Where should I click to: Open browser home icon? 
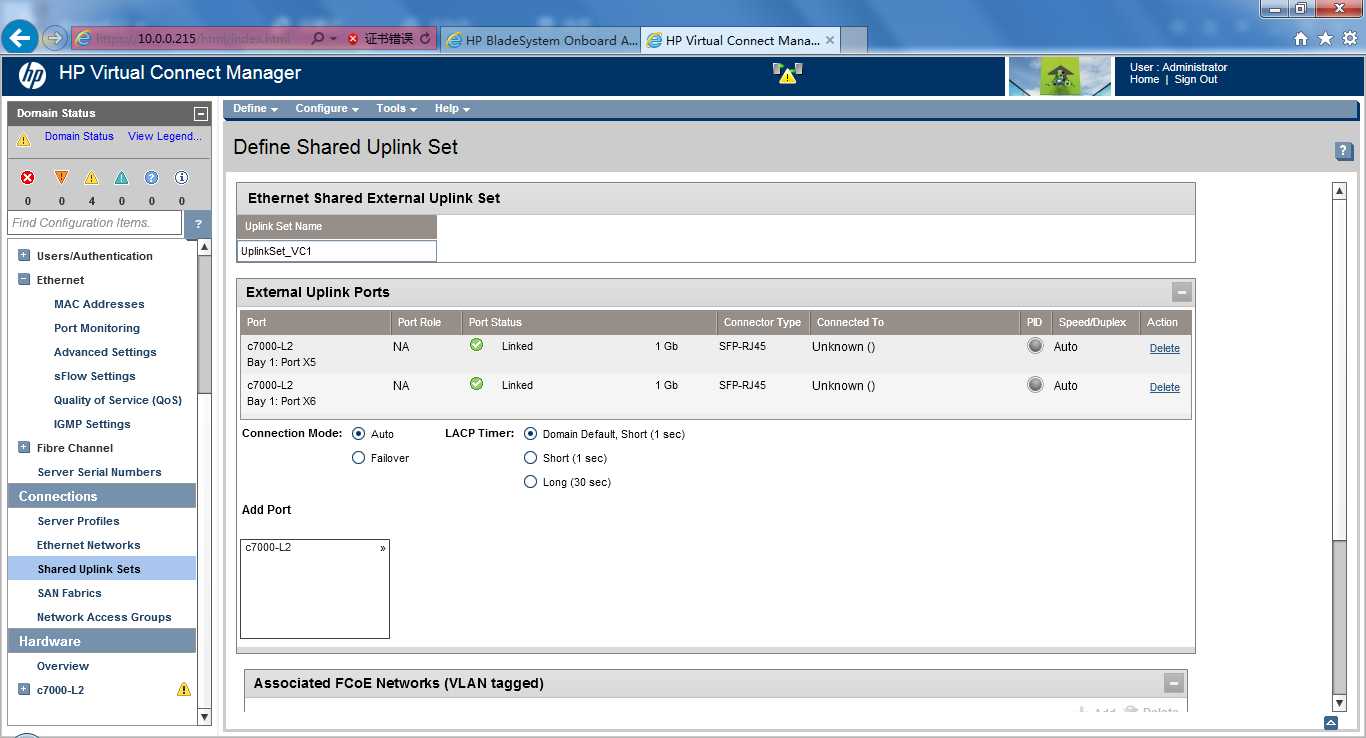(x=1301, y=39)
